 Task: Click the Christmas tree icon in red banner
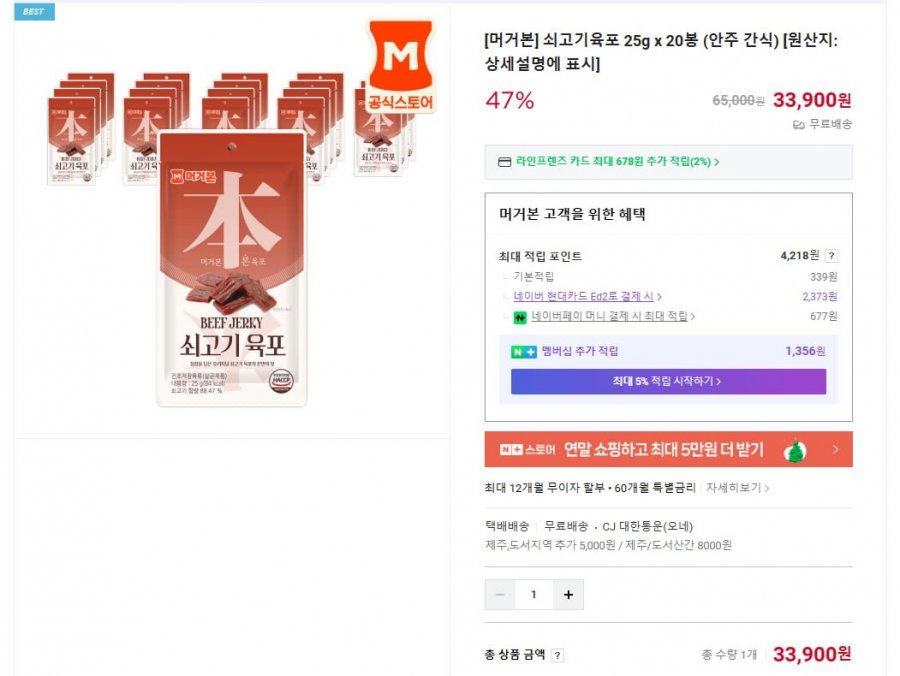point(795,450)
